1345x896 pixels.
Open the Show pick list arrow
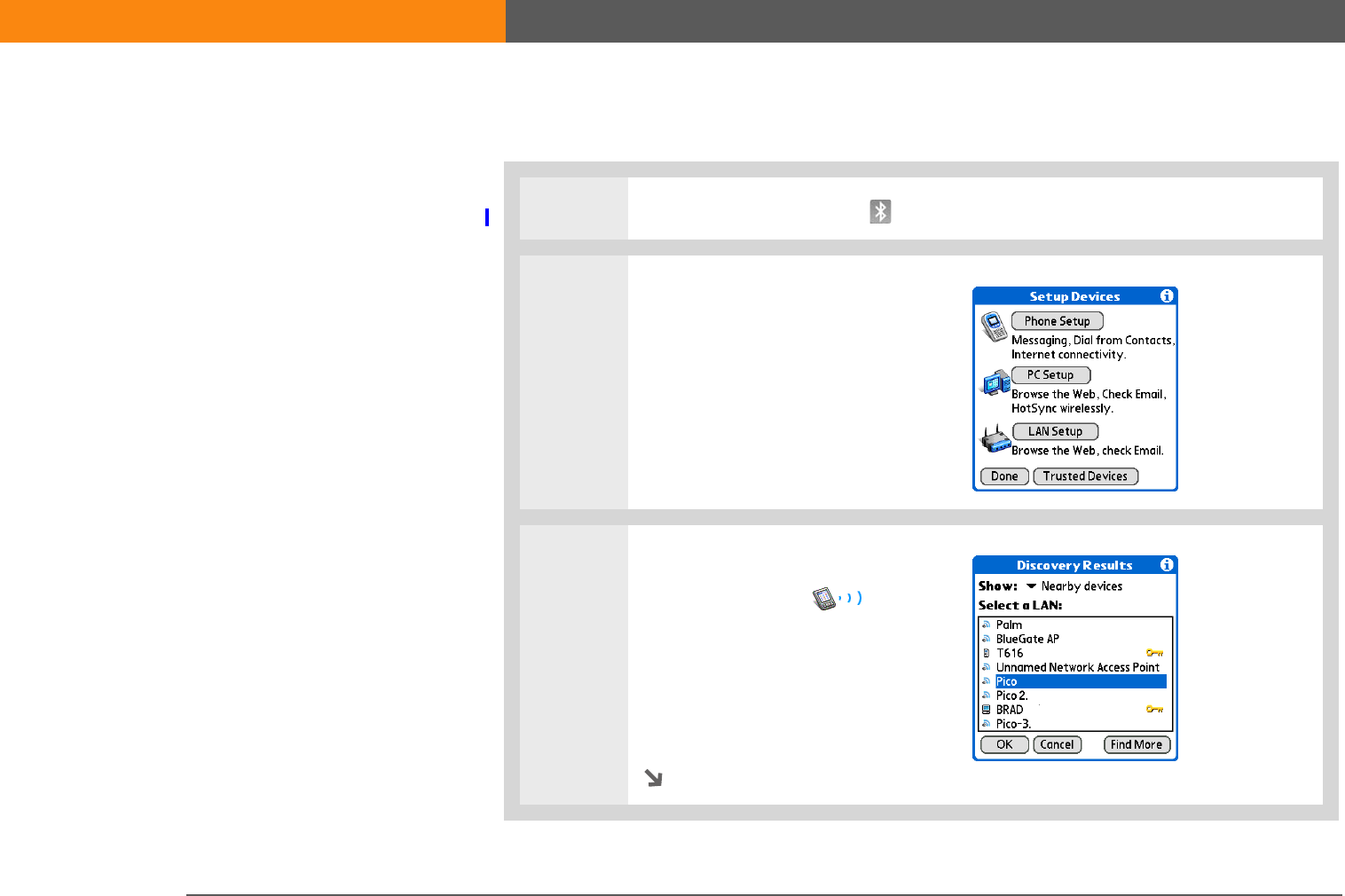pos(1031,586)
